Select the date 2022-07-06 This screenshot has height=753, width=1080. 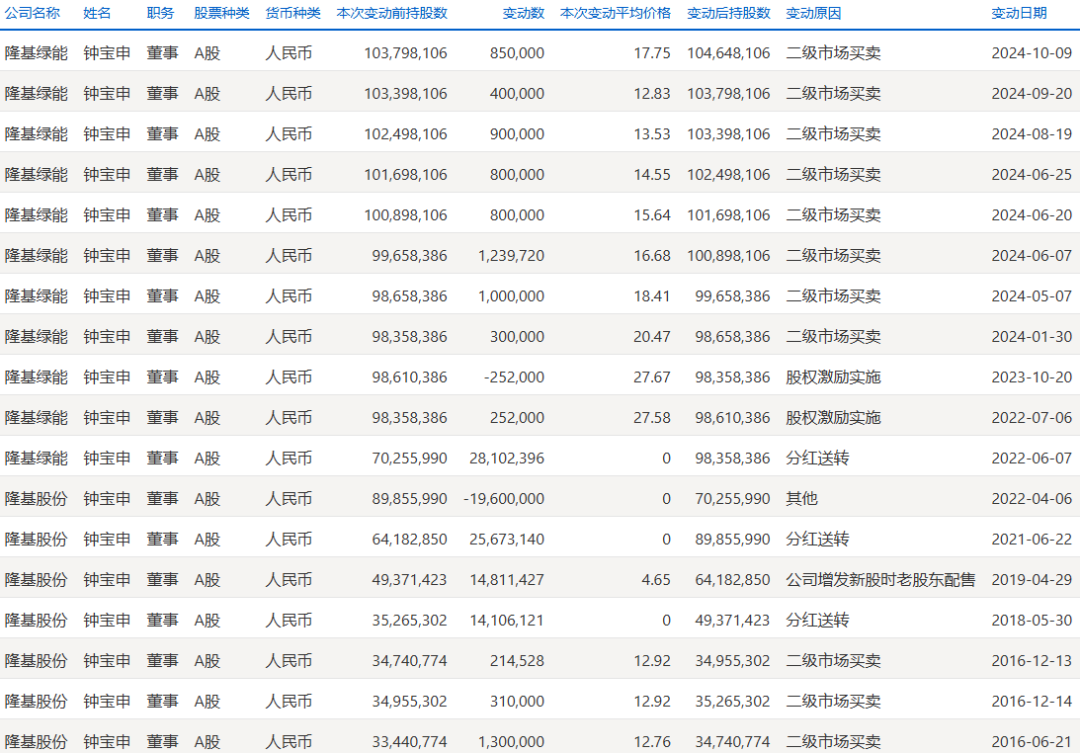click(x=1032, y=417)
